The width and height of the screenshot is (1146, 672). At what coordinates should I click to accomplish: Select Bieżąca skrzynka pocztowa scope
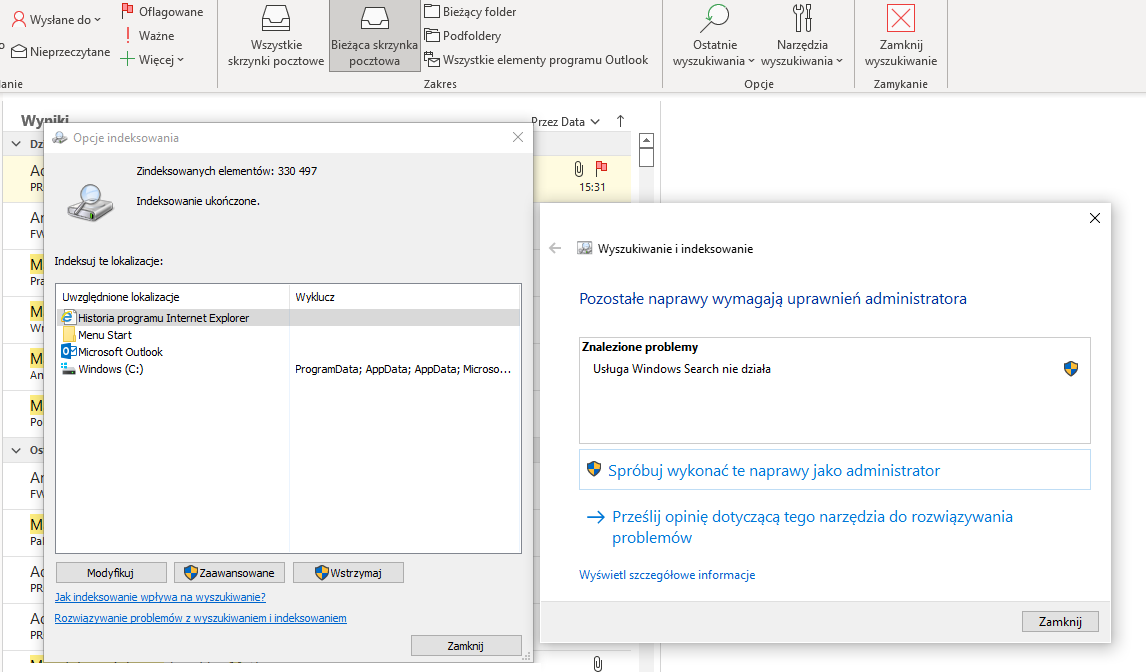(x=374, y=36)
